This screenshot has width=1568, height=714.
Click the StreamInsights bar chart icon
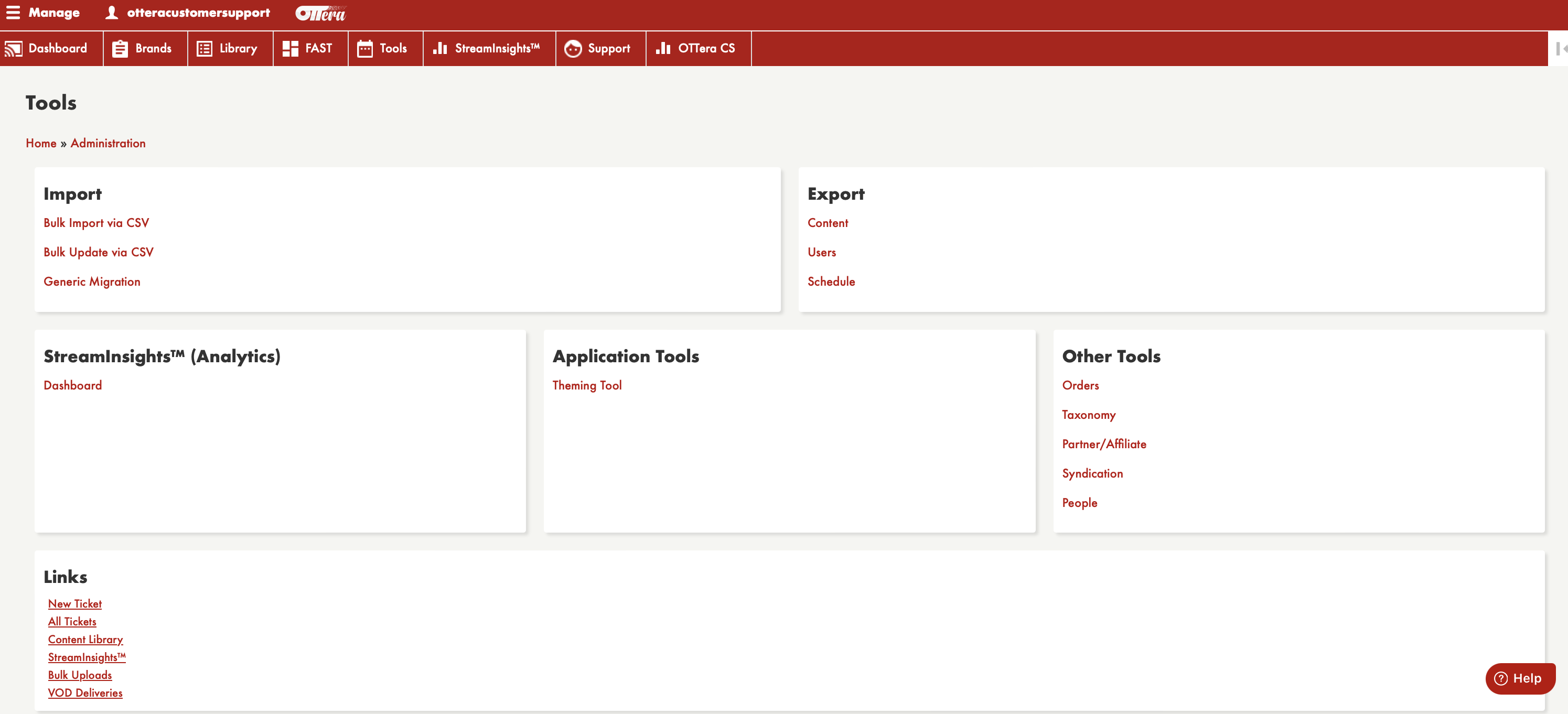(x=440, y=49)
